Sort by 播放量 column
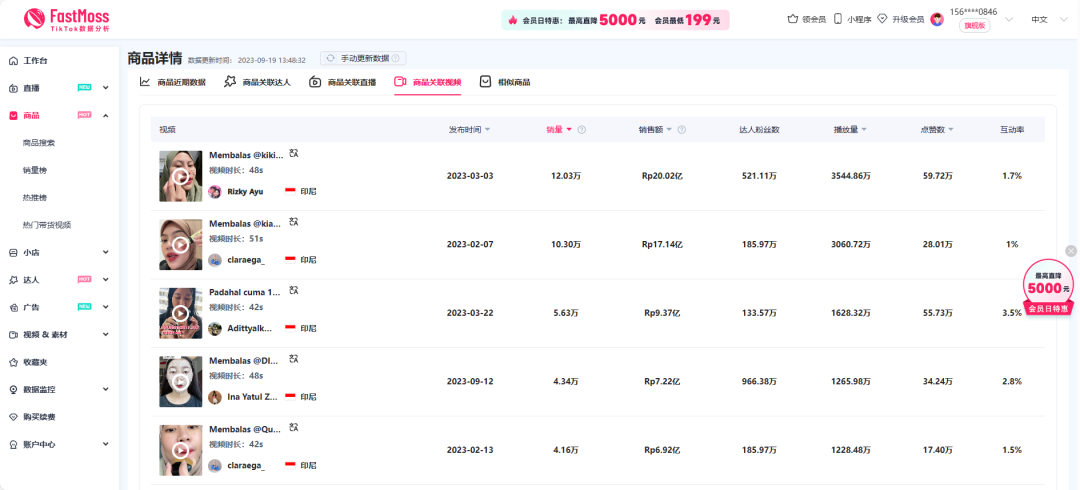The height and width of the screenshot is (490, 1080). pos(850,130)
